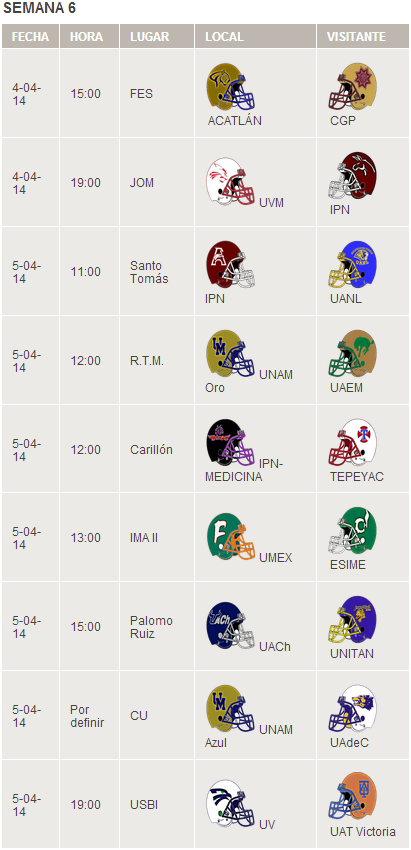Click the UANL blue helmet icon
The width and height of the screenshot is (411, 850).
353,265
